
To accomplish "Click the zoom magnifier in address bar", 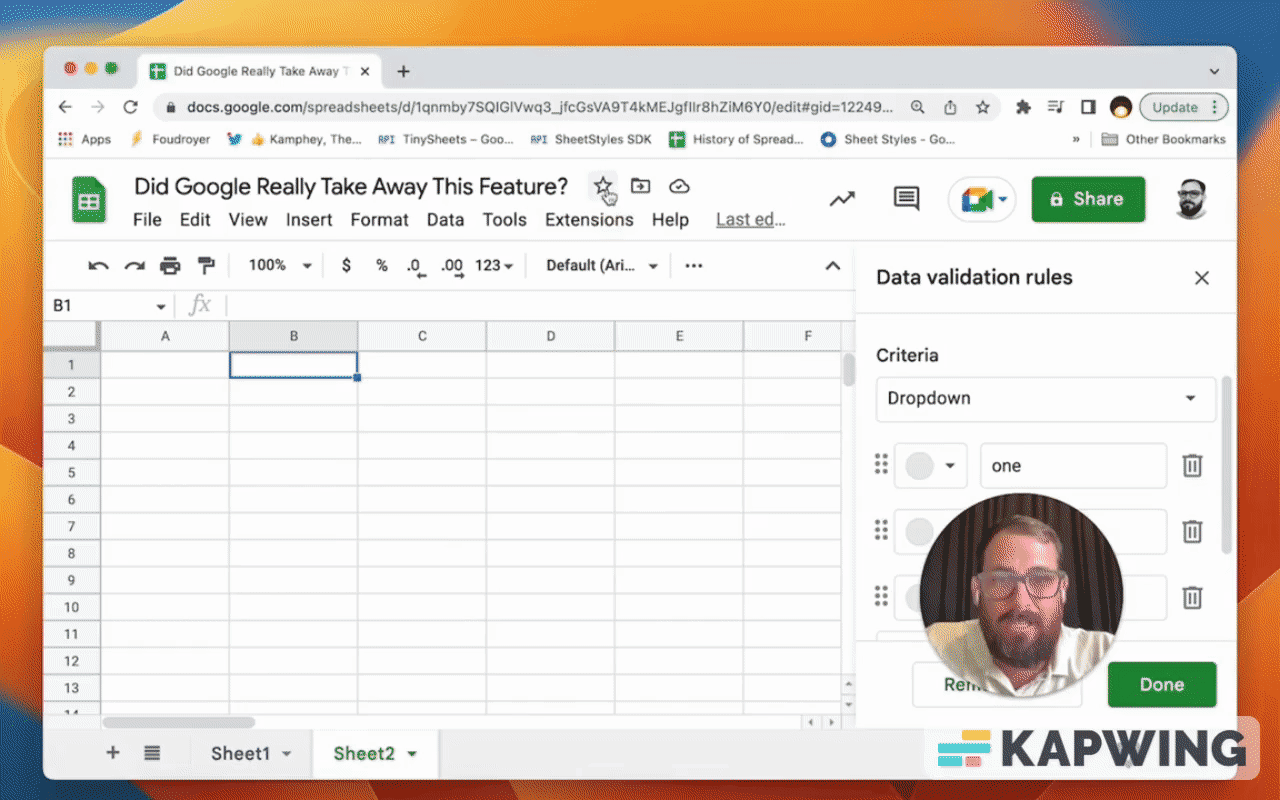I will tap(917, 107).
